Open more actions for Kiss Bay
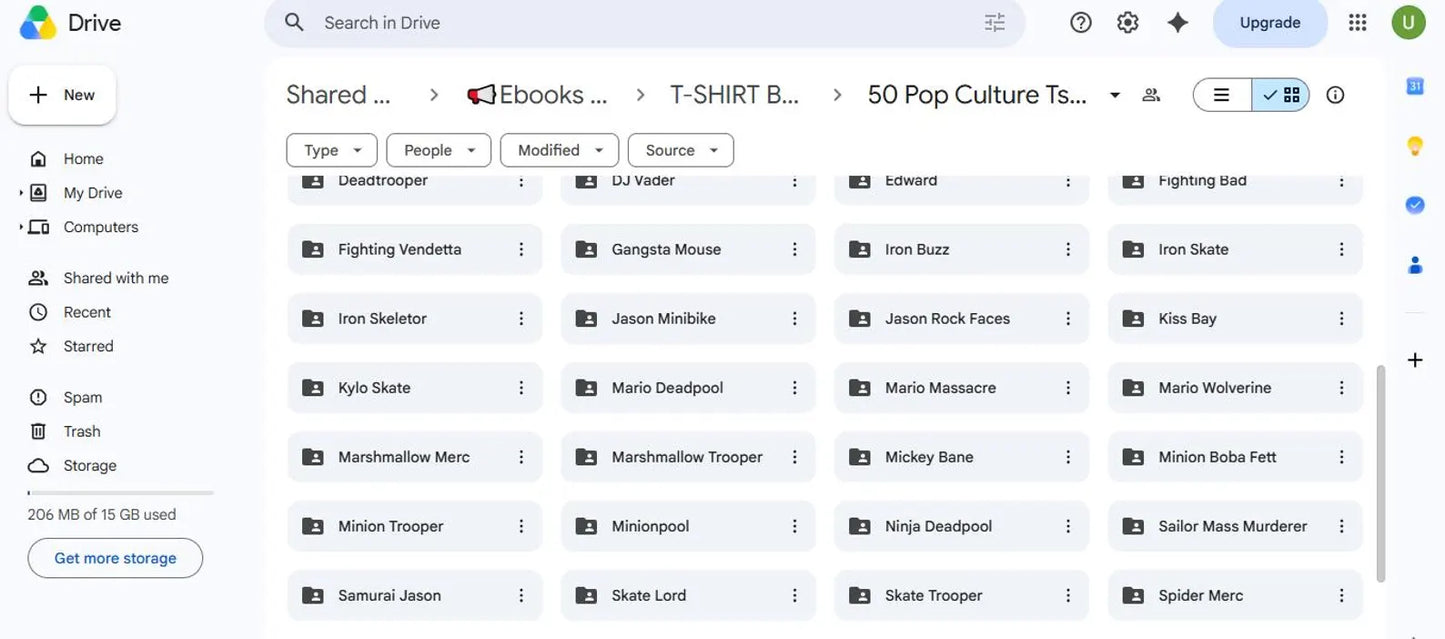 1342,318
